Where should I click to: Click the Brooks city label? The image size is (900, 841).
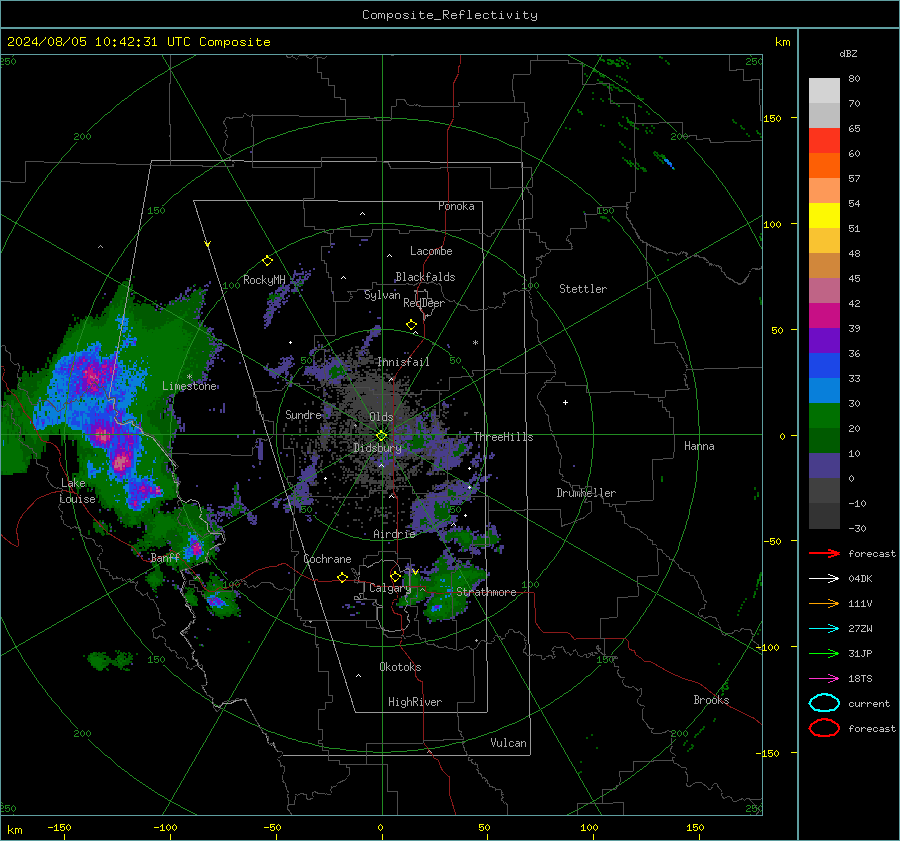click(711, 700)
